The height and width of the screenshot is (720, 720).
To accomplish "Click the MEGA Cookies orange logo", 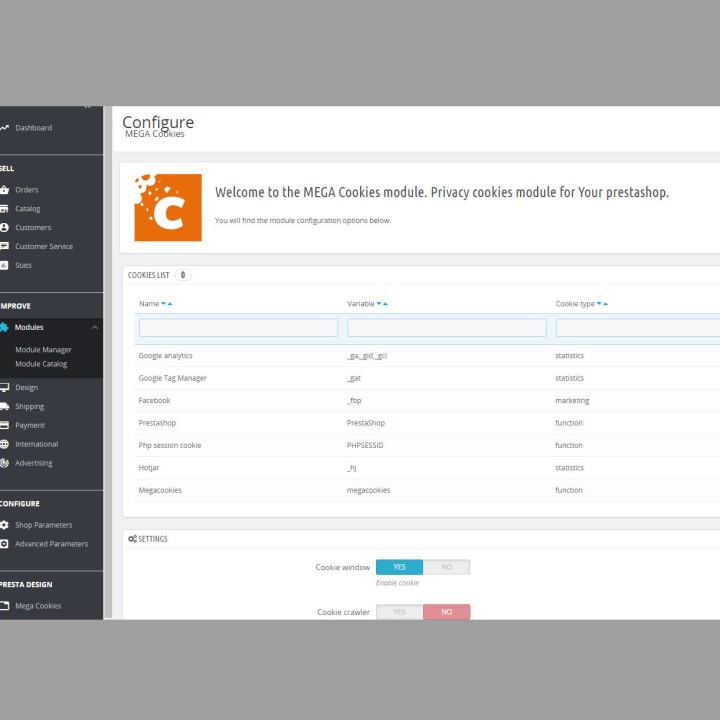I will pos(168,208).
